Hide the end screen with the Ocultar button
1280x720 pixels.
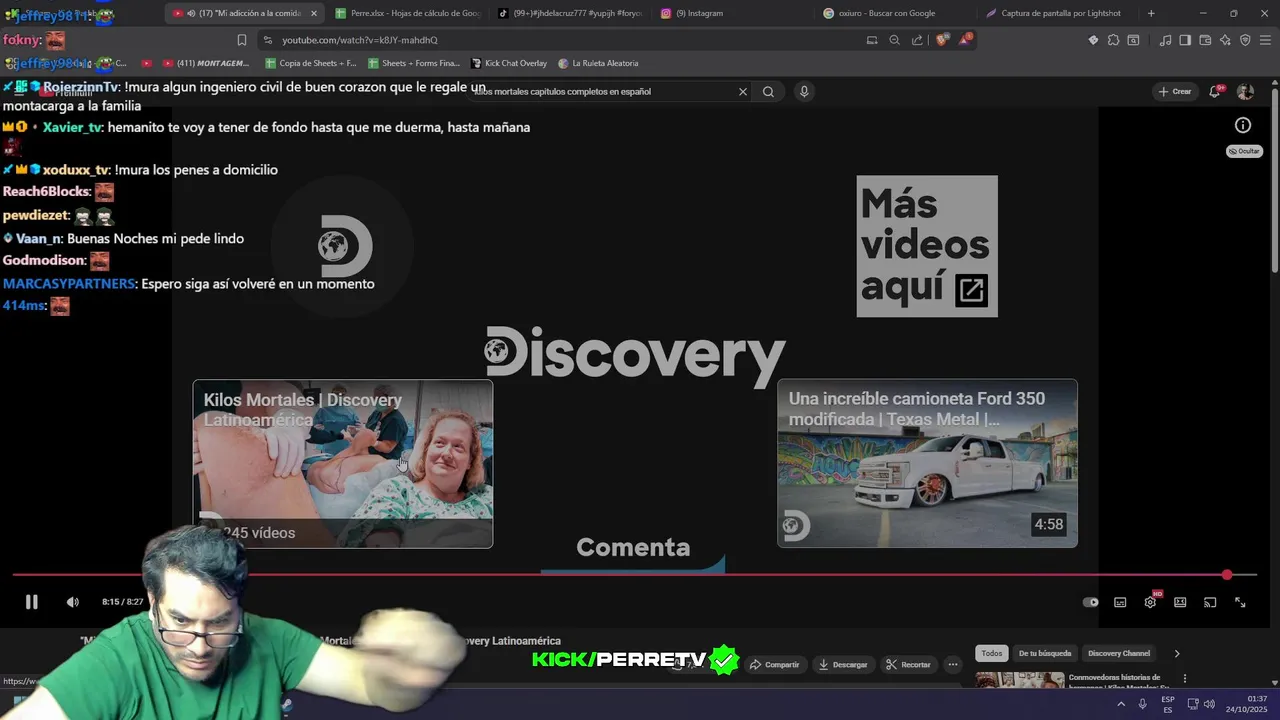pyautogui.click(x=1245, y=151)
